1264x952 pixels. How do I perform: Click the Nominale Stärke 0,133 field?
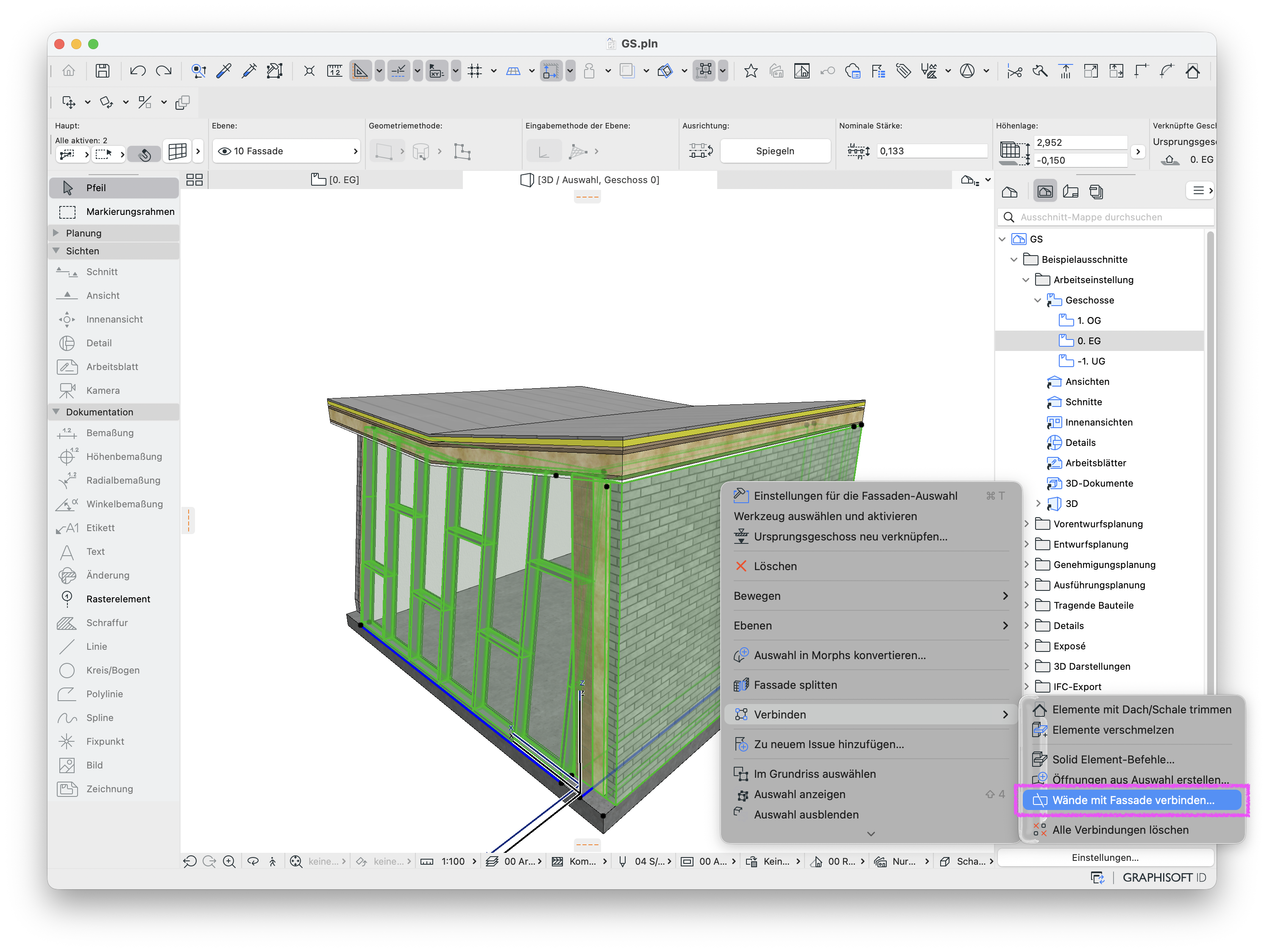[x=931, y=151]
